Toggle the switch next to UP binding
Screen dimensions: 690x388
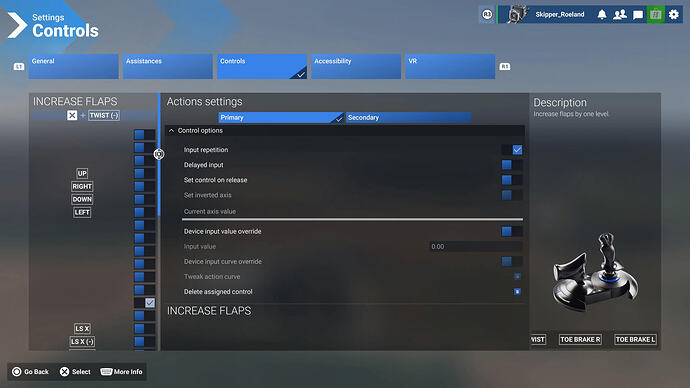coord(144,173)
